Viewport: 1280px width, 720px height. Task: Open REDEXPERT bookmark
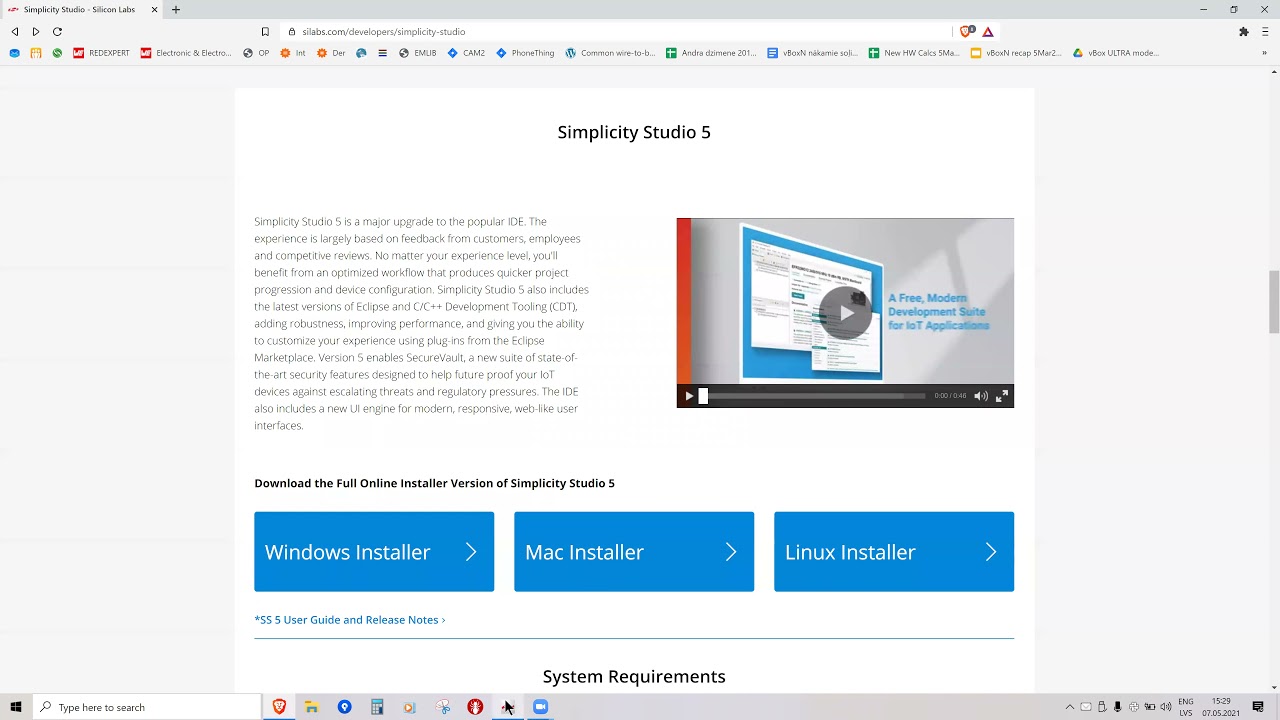[101, 53]
